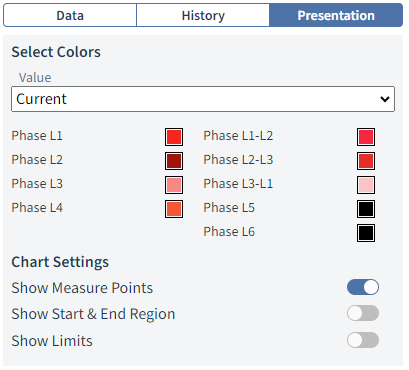Select the Presentation tab
The height and width of the screenshot is (370, 409).
tap(336, 15)
